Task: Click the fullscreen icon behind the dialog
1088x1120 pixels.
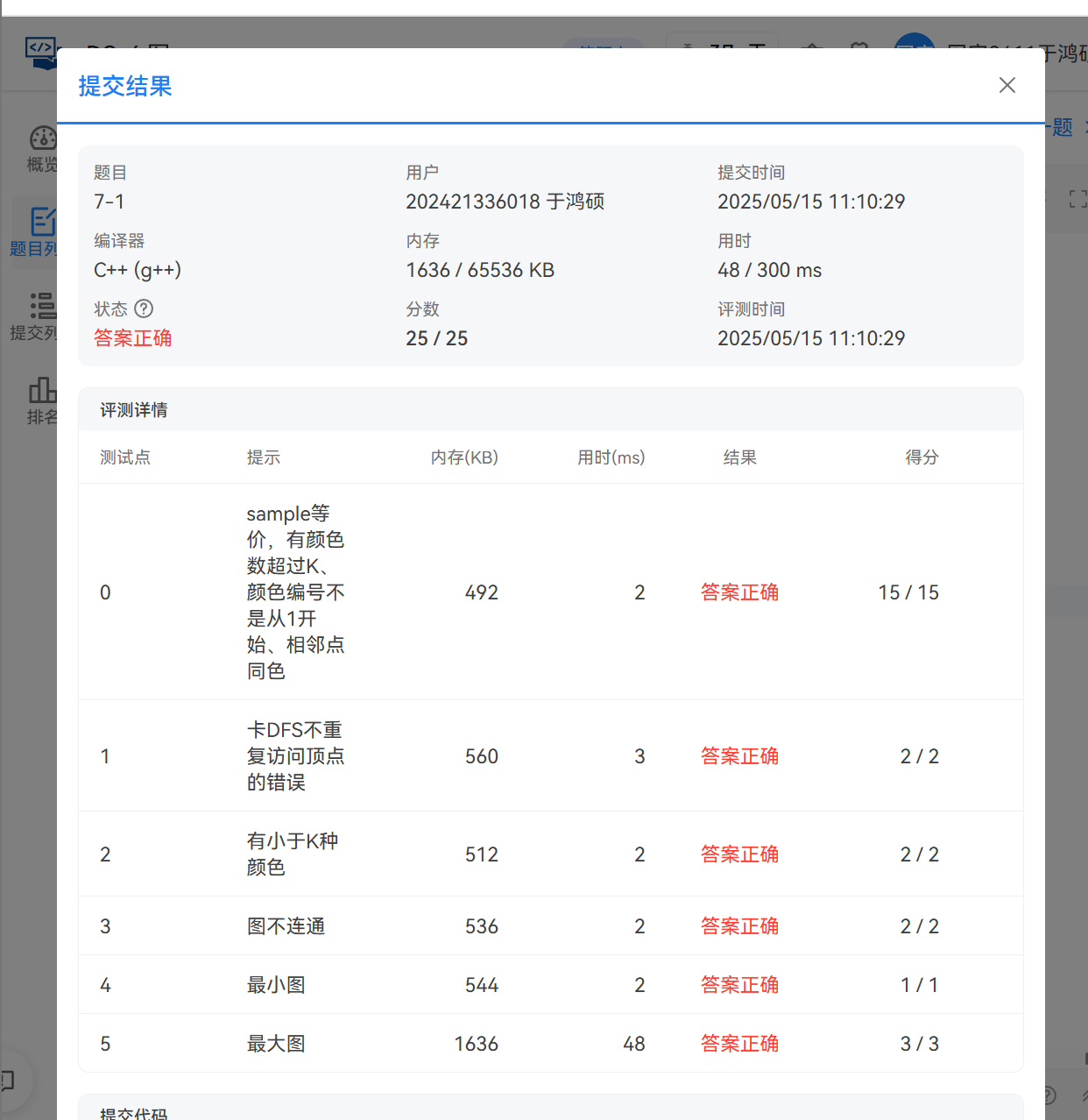Action: coord(1077,199)
